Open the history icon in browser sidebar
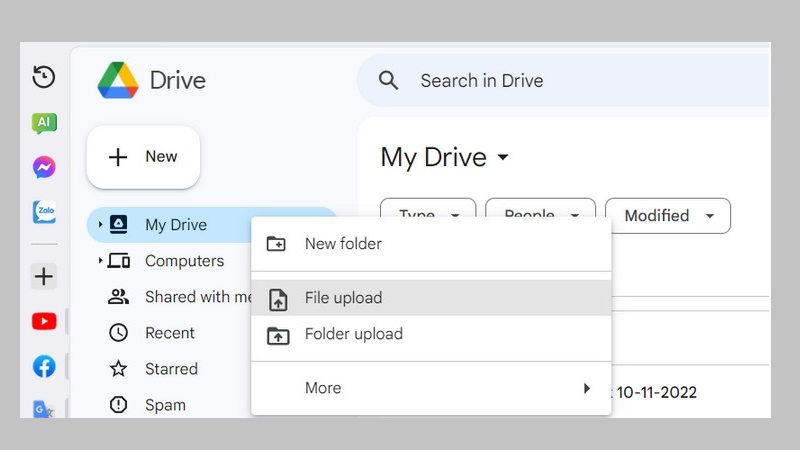Viewport: 800px width, 450px height. pyautogui.click(x=44, y=77)
